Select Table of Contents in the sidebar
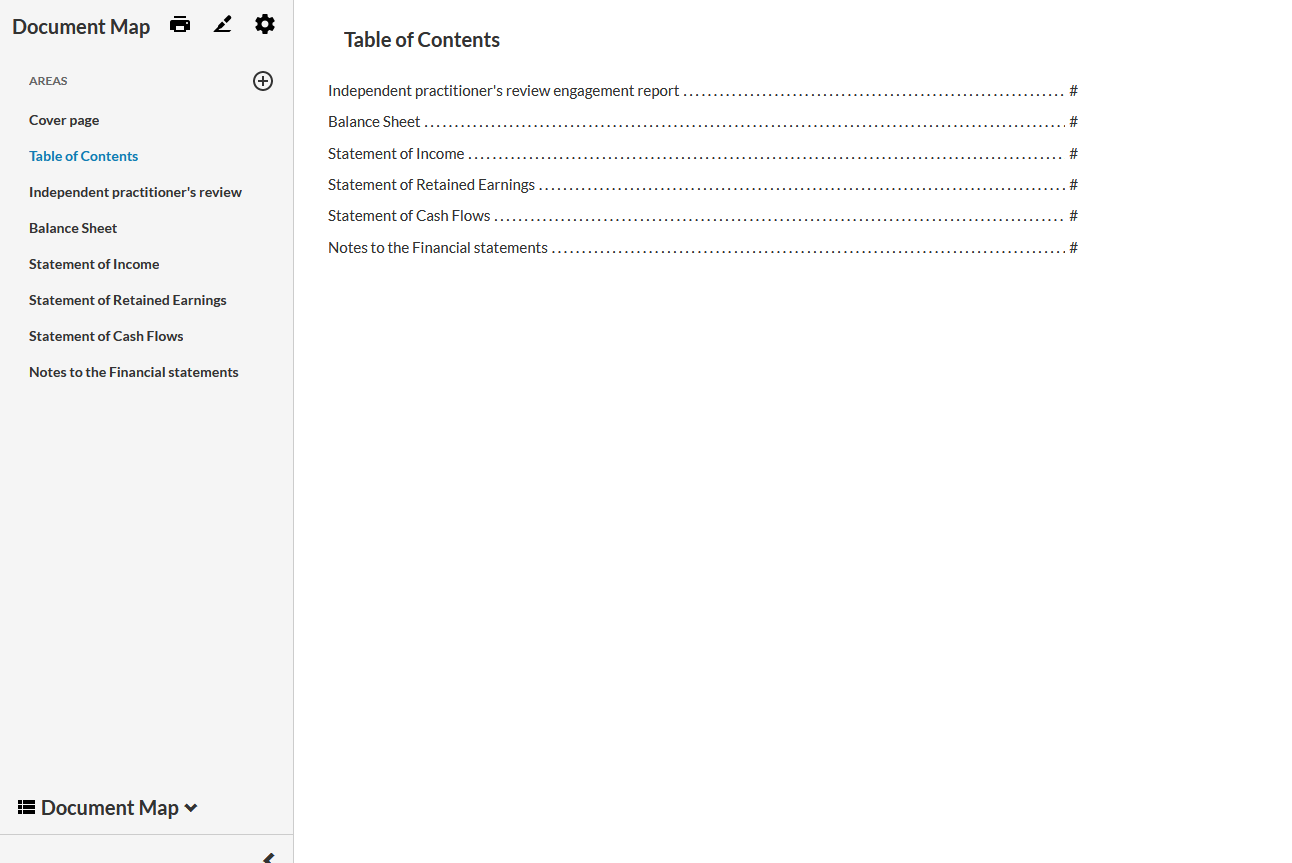Screen dimensions: 1292x863 pos(83,156)
